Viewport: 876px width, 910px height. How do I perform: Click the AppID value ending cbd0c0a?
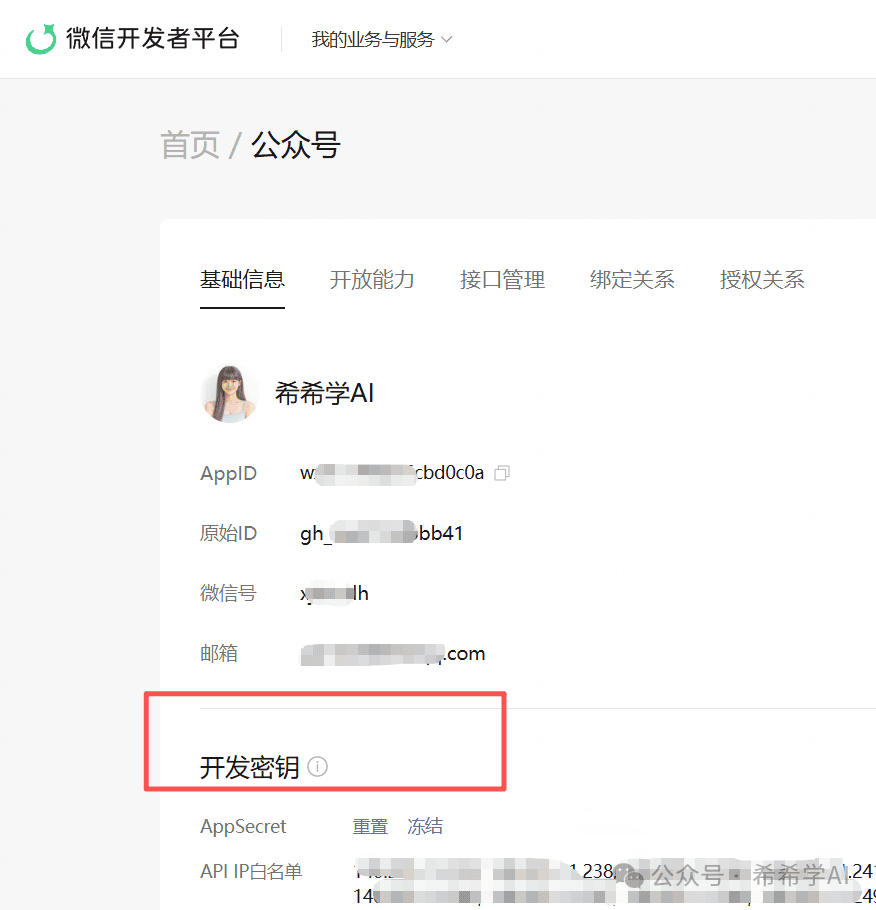coord(392,473)
